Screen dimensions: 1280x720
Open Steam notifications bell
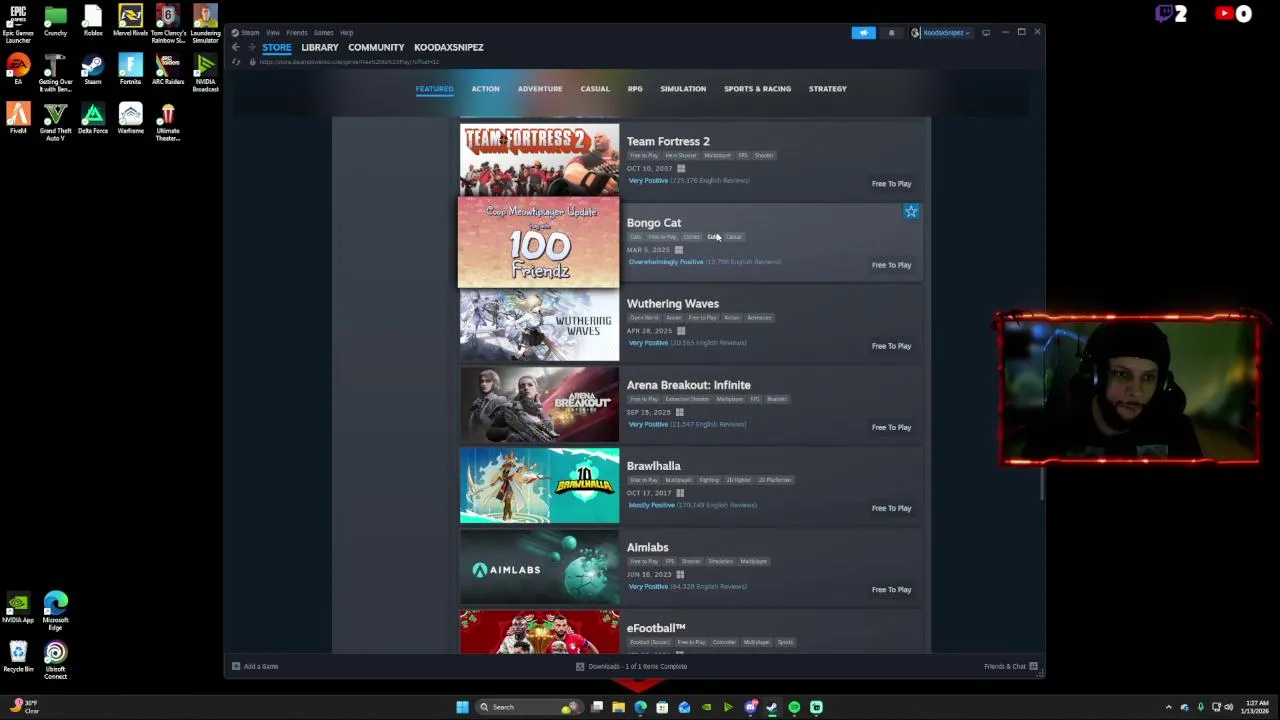(891, 33)
